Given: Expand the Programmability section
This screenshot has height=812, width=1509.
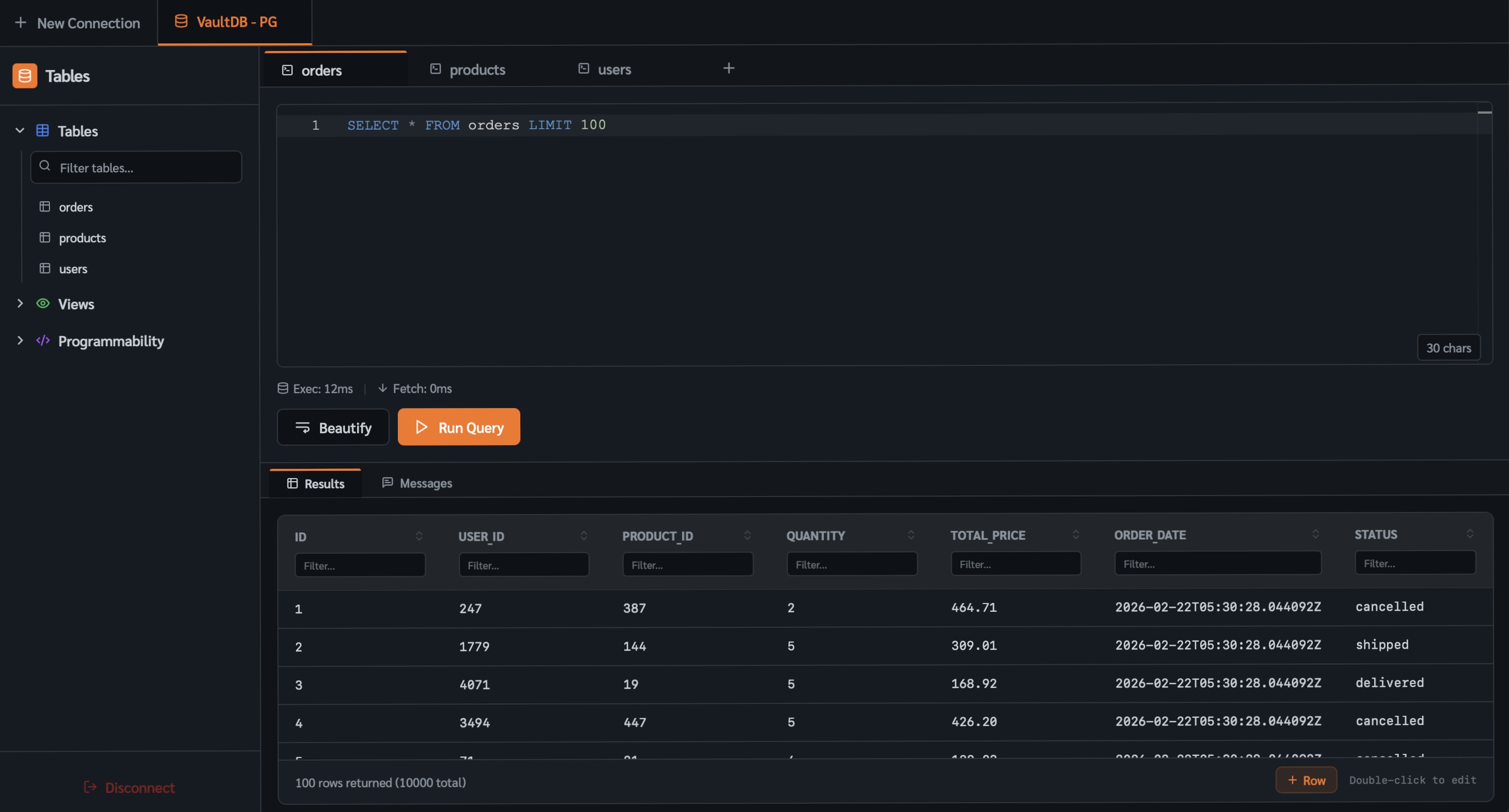Looking at the screenshot, I should pos(20,340).
